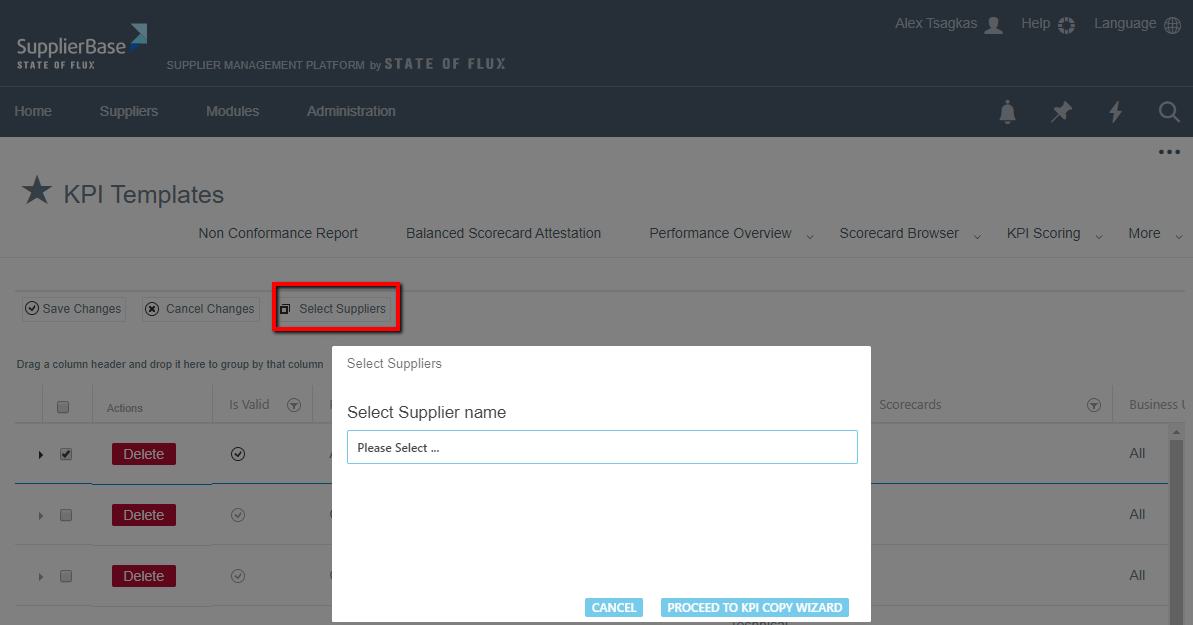
Task: Open search with the magnifier icon
Action: tap(1169, 112)
